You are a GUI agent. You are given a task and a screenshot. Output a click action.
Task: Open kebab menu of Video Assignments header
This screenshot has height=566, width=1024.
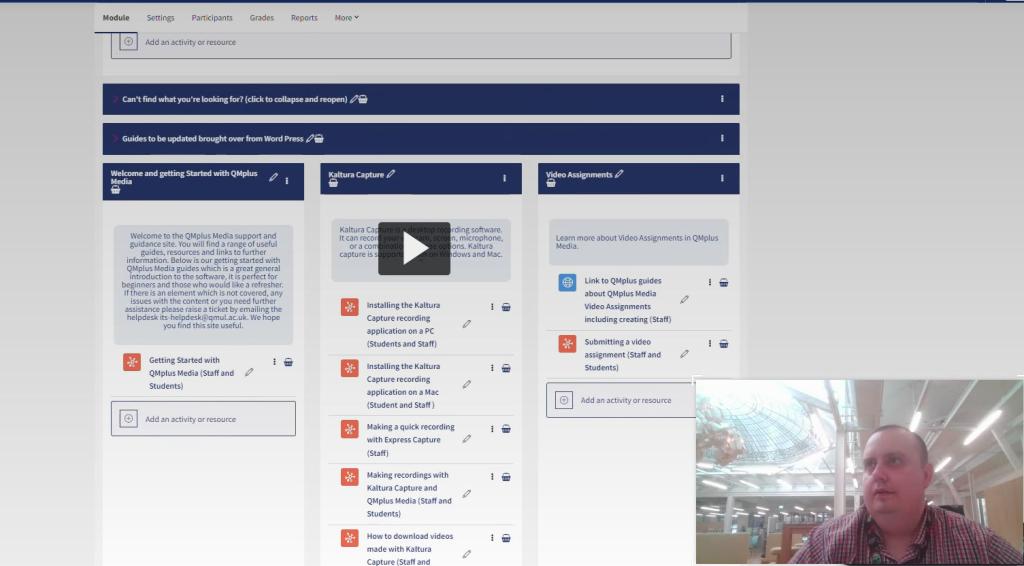pos(722,178)
